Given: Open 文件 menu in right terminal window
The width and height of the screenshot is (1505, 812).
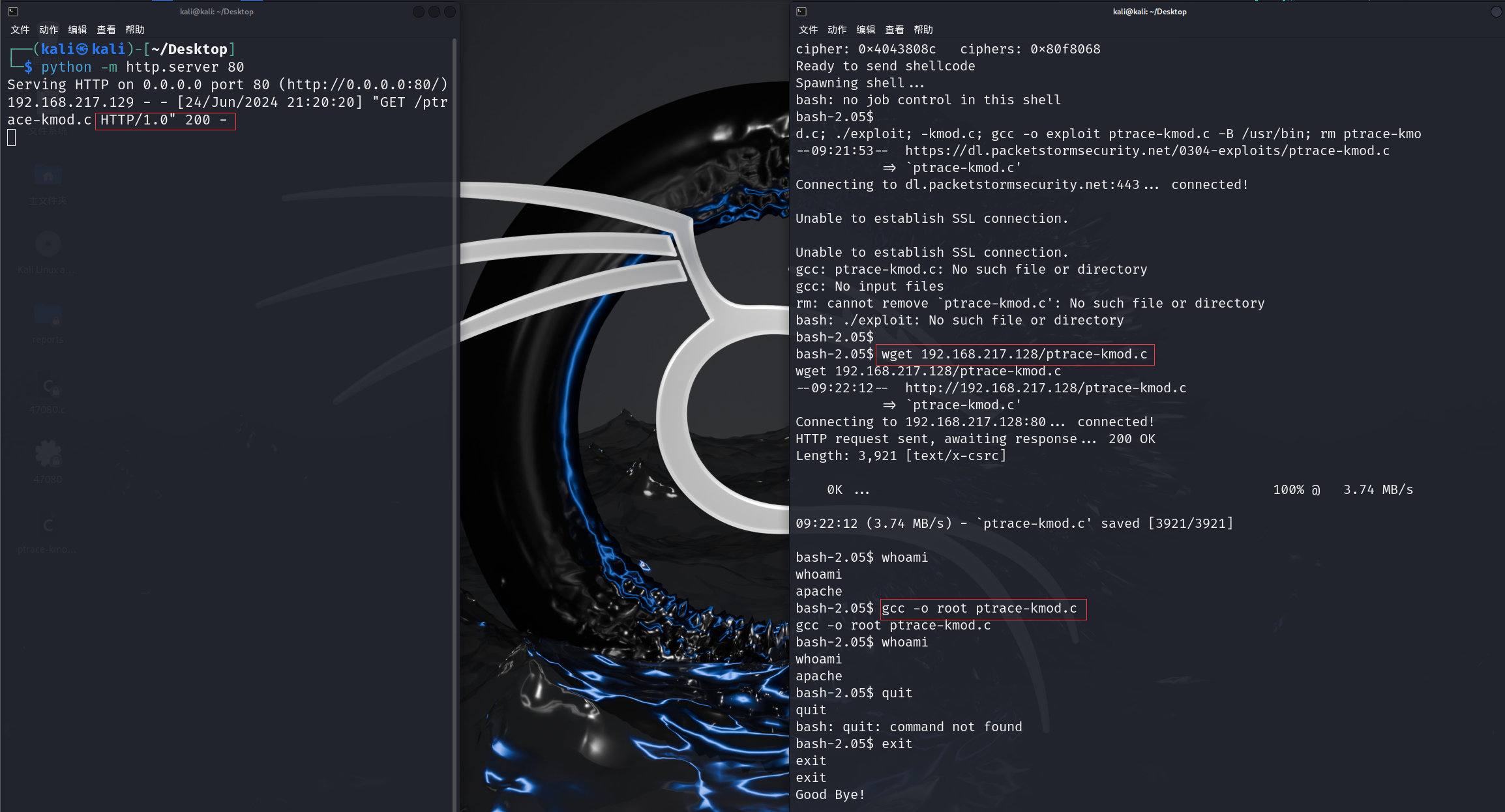Looking at the screenshot, I should pos(809,29).
